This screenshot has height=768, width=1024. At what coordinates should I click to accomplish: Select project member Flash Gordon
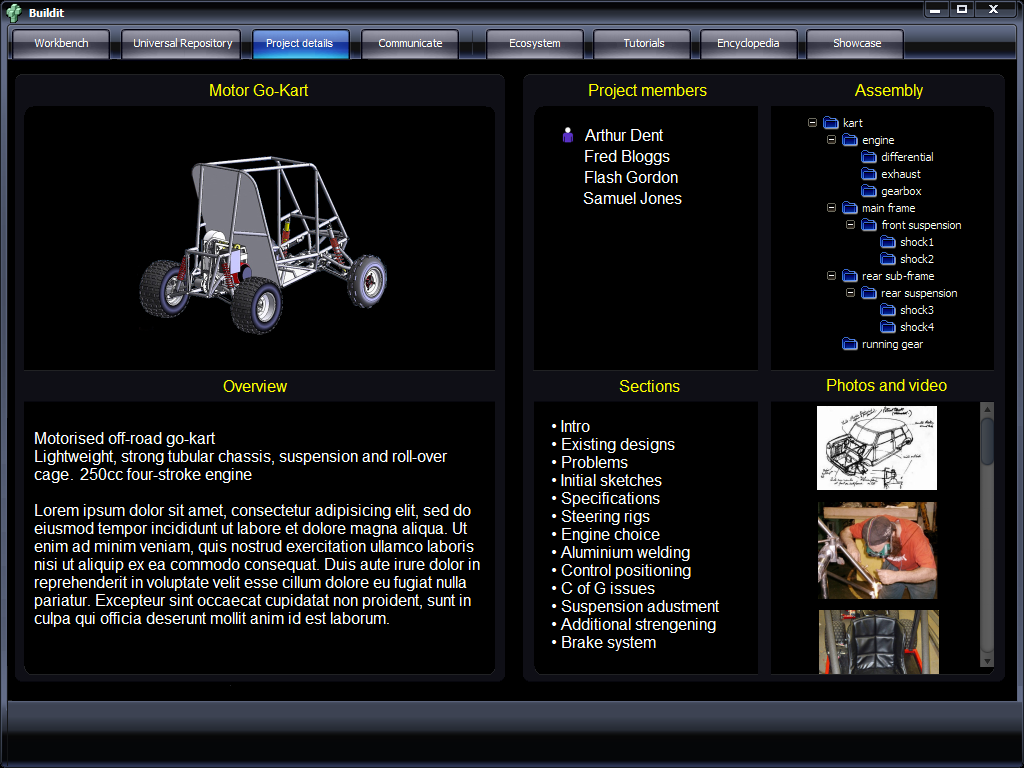tap(631, 177)
